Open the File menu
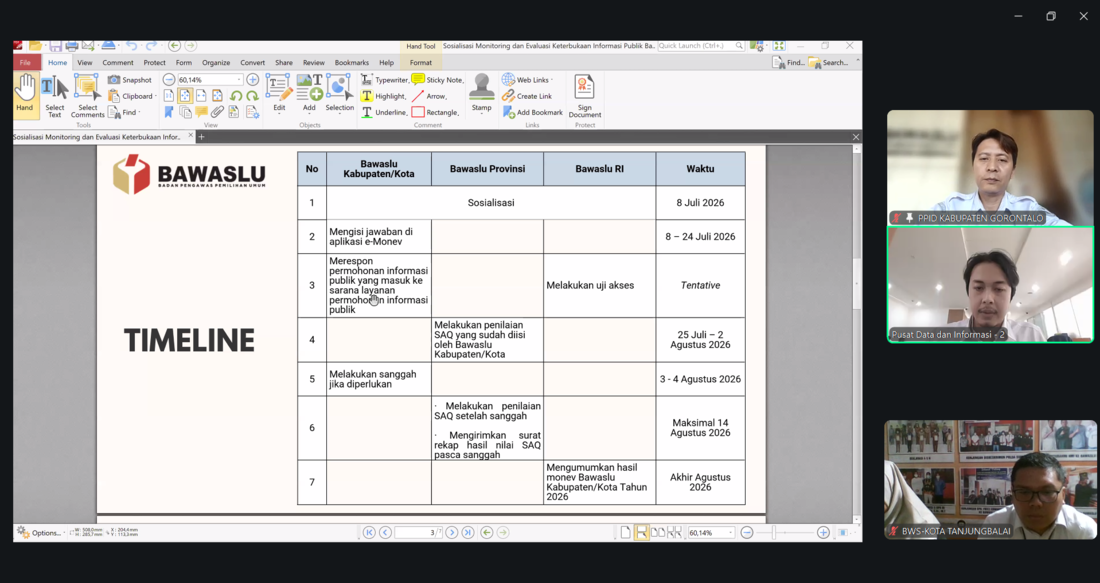Image resolution: width=1100 pixels, height=583 pixels. pos(25,62)
